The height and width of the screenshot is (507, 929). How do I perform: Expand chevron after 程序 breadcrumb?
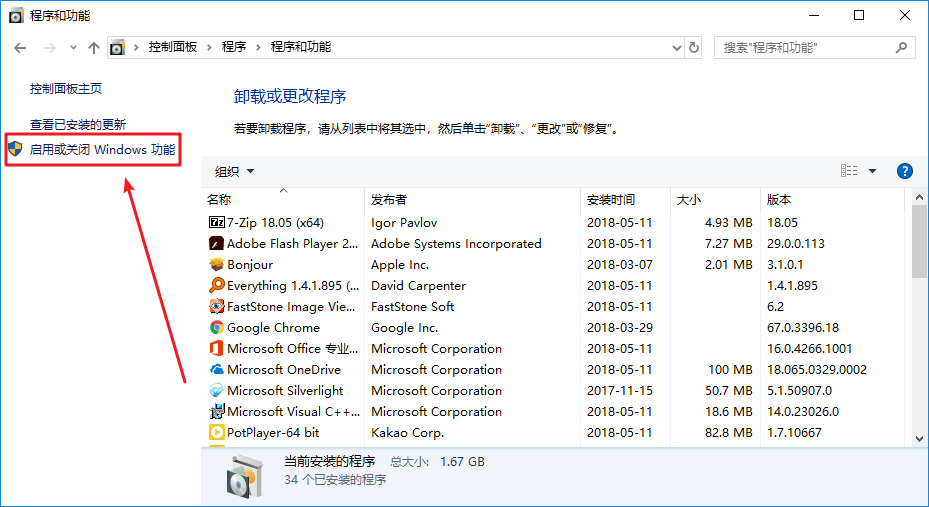pos(258,47)
